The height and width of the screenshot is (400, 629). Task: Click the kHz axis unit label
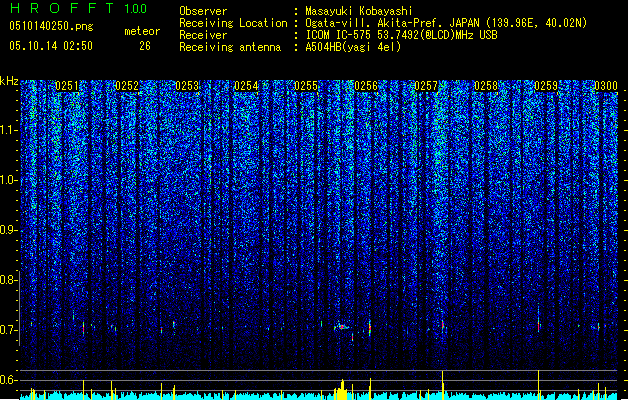[x=9, y=81]
